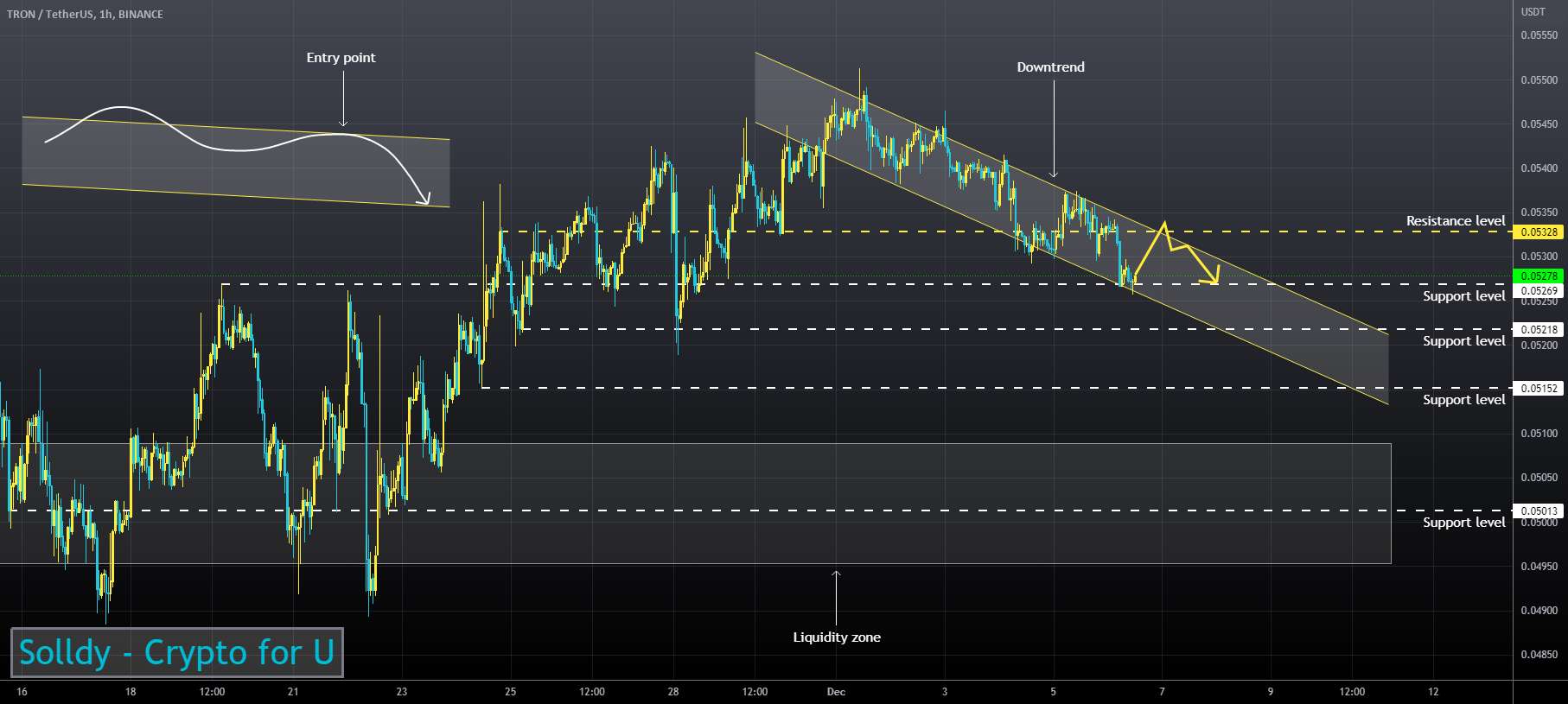This screenshot has height=704, width=1568.
Task: Click the 0.05100 price axis label
Action: point(1539,434)
